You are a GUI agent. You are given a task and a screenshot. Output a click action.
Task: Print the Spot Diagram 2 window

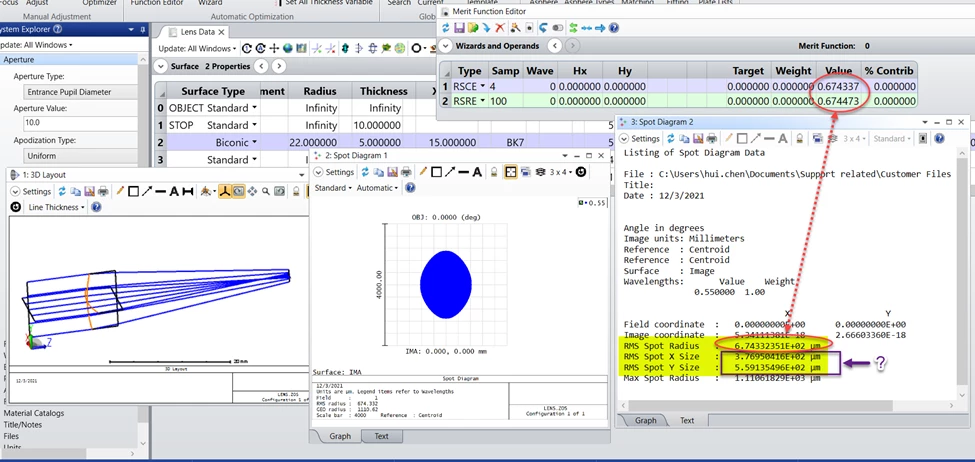click(711, 139)
